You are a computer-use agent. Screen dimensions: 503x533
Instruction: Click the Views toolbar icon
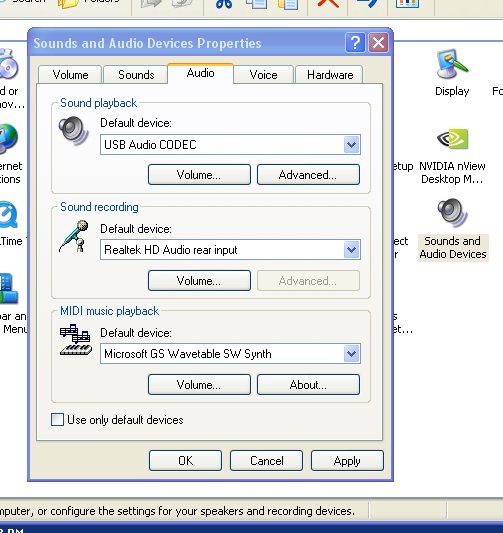click(407, 3)
